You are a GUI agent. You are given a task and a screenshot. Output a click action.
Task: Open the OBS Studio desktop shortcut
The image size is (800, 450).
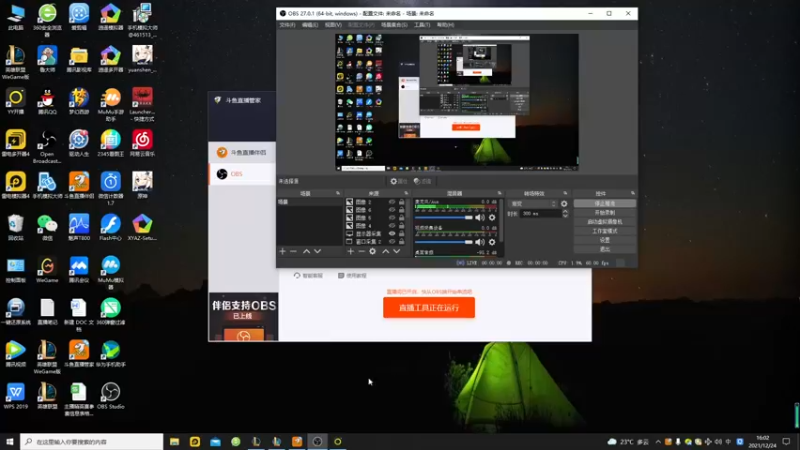110,396
